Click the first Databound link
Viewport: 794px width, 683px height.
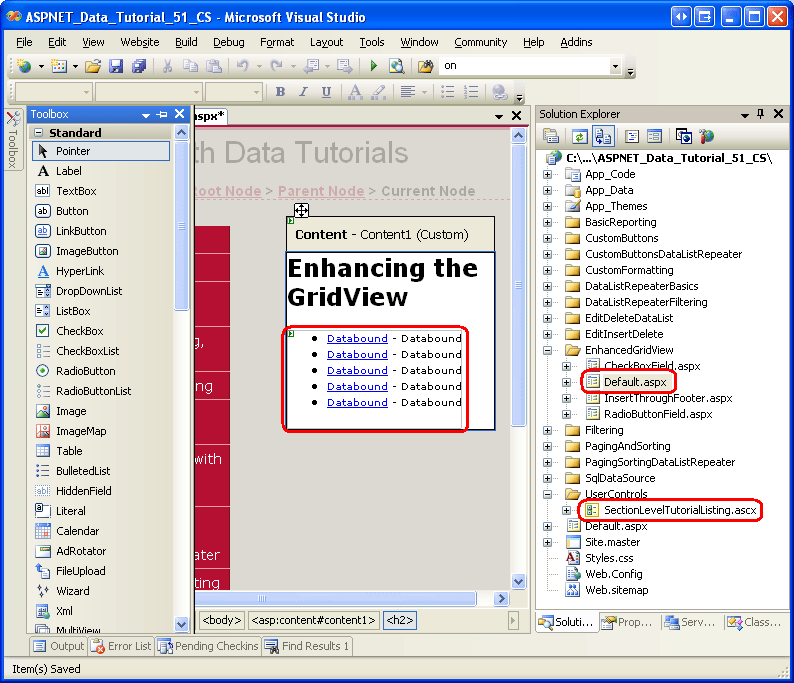[357, 338]
